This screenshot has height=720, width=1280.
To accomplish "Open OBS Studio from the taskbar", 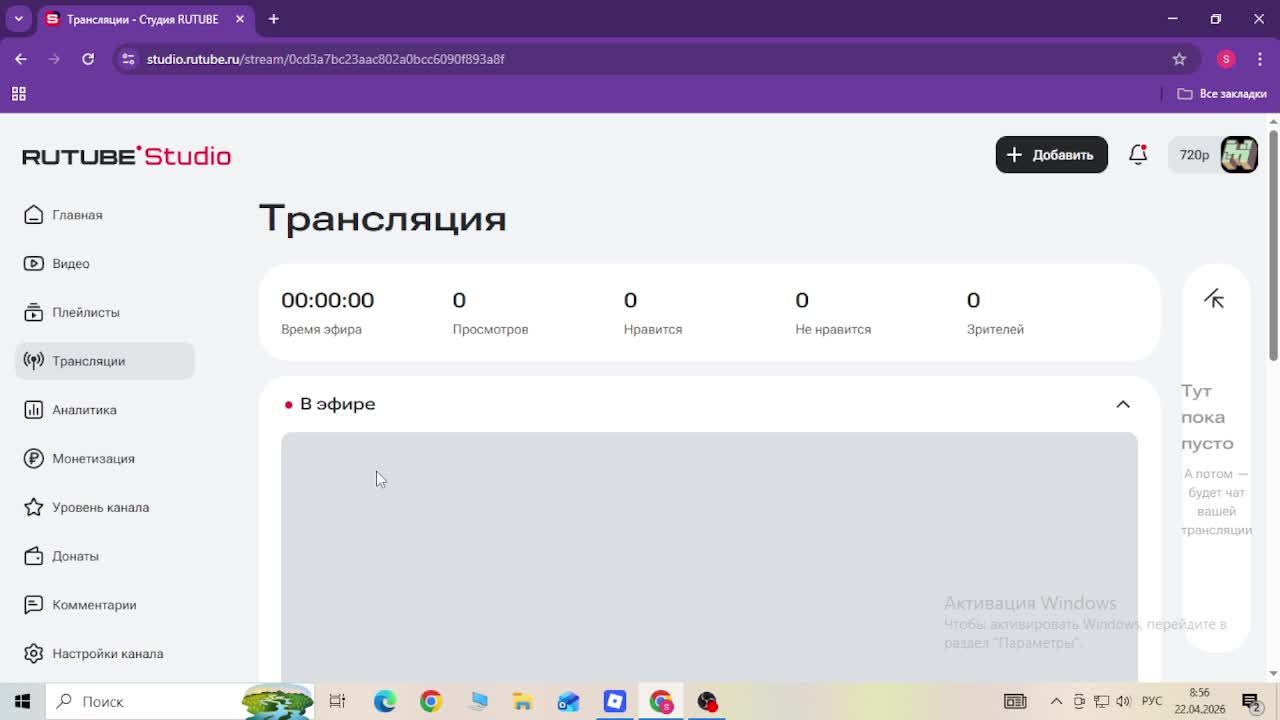I will [x=707, y=701].
